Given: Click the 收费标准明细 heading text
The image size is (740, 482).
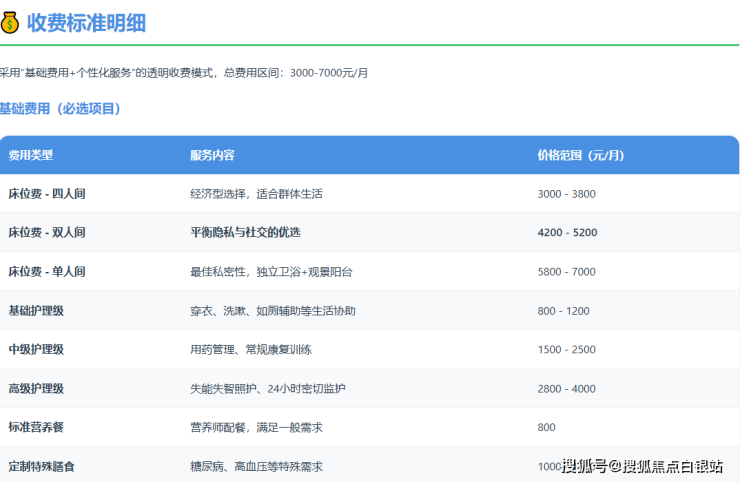Looking at the screenshot, I should (x=86, y=22).
